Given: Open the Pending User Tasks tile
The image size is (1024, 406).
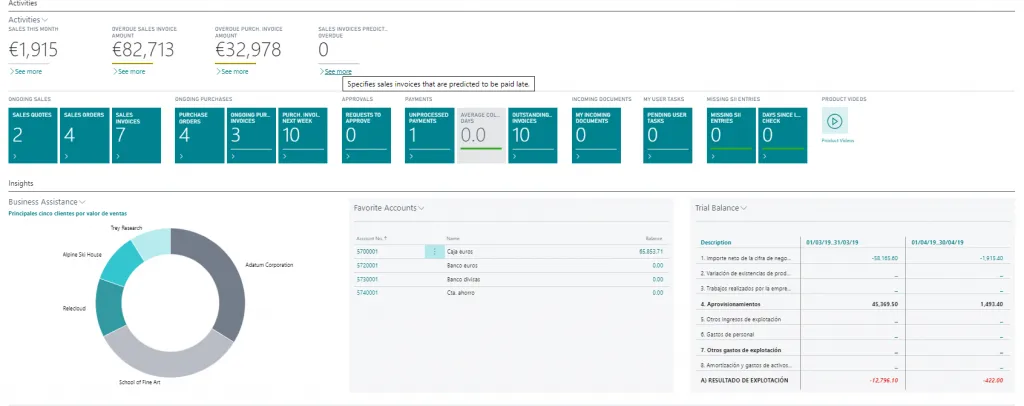Looking at the screenshot, I should (667, 135).
